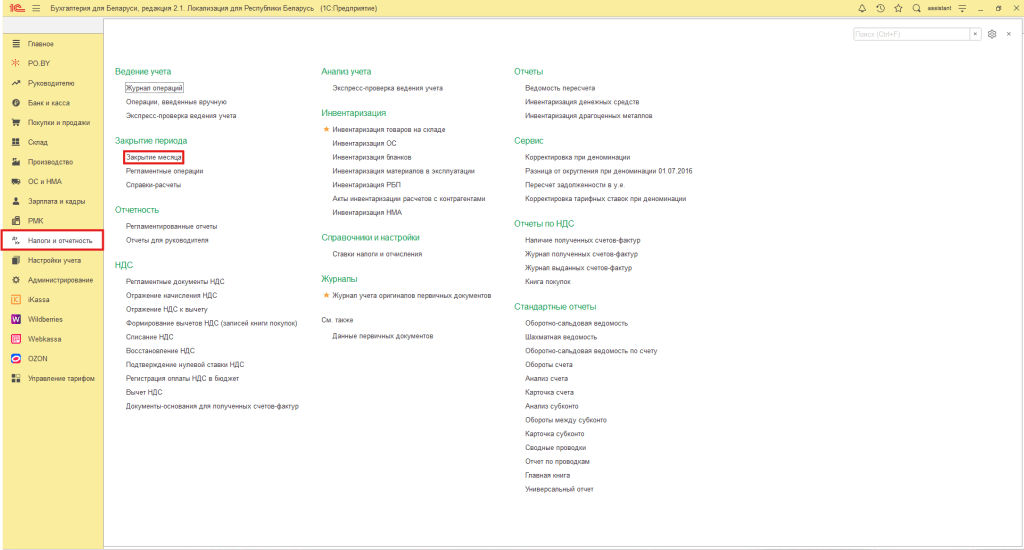Clear the search field with x button
Screen dimensions: 1024x550
[x=975, y=34]
